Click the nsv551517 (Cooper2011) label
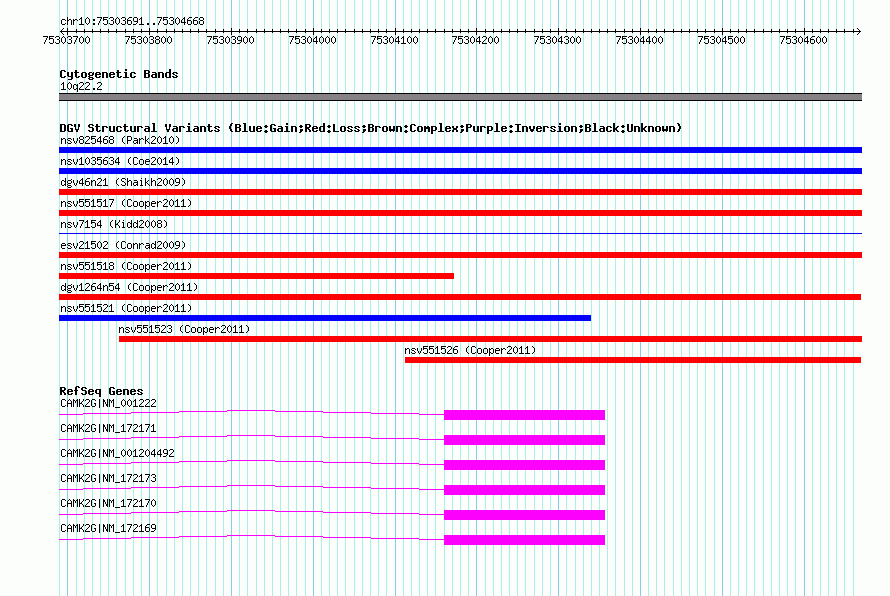The image size is (890, 596). (x=126, y=203)
